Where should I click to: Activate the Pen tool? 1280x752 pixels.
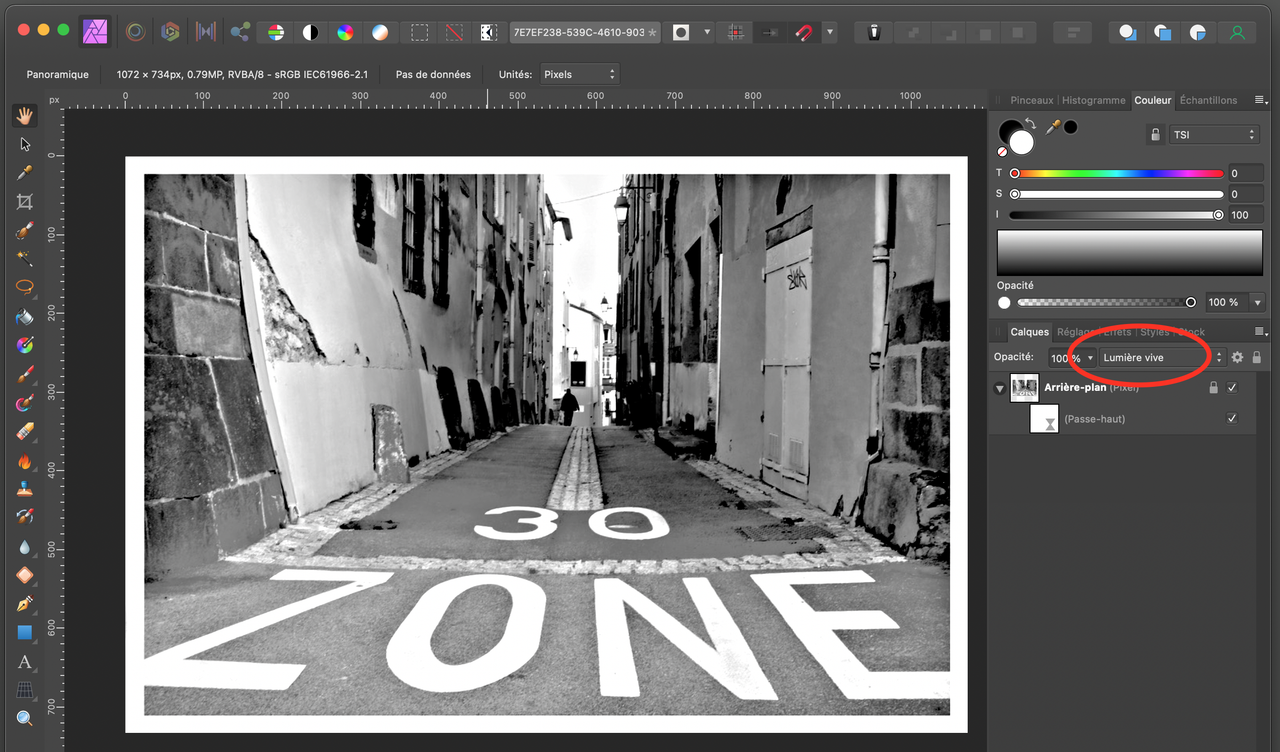point(25,604)
